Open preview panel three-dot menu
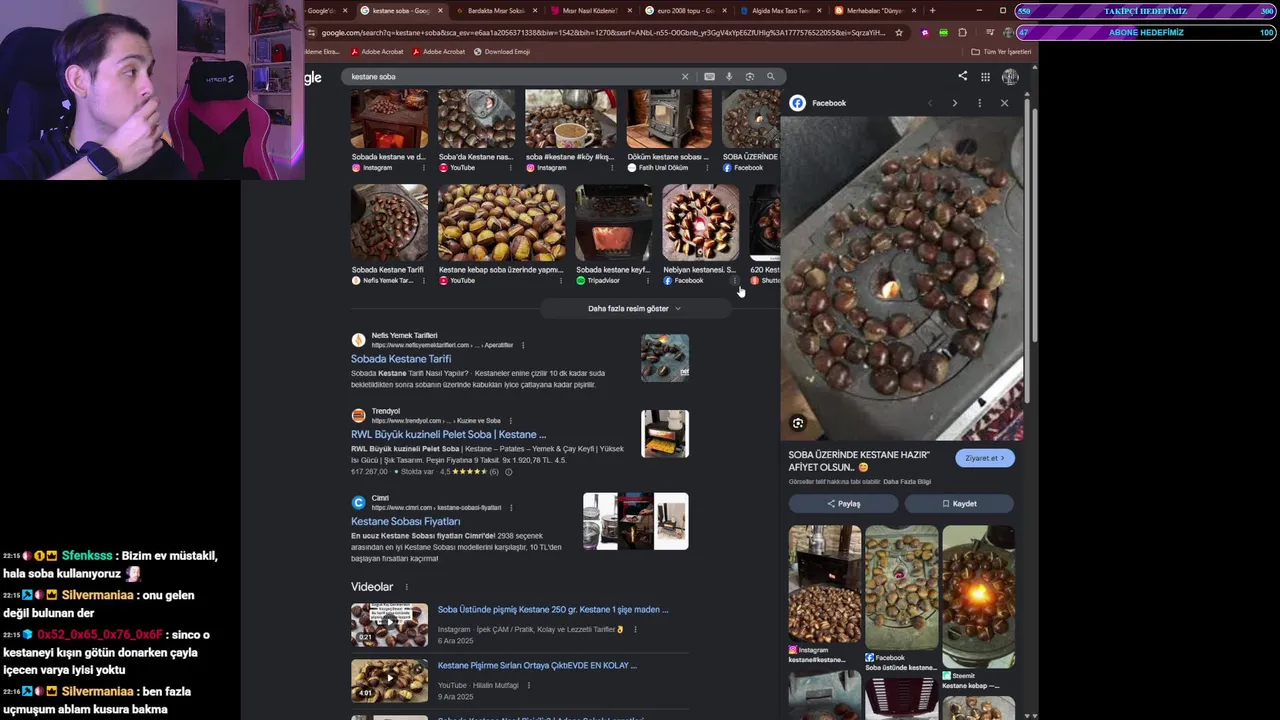This screenshot has height=720, width=1280. coord(979,103)
